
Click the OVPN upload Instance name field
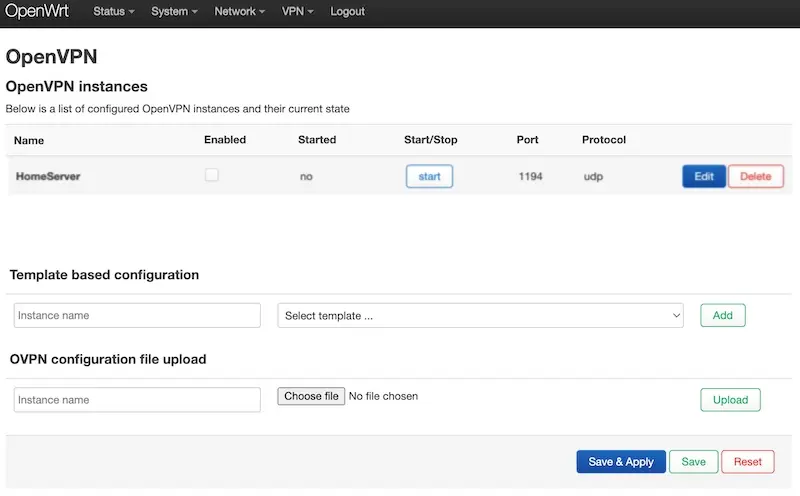137,400
